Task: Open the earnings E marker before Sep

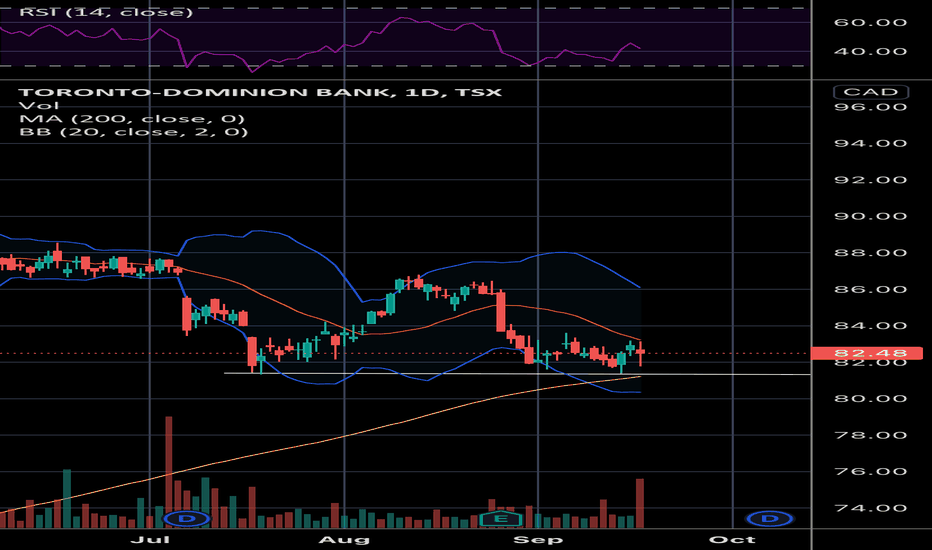Action: point(500,518)
